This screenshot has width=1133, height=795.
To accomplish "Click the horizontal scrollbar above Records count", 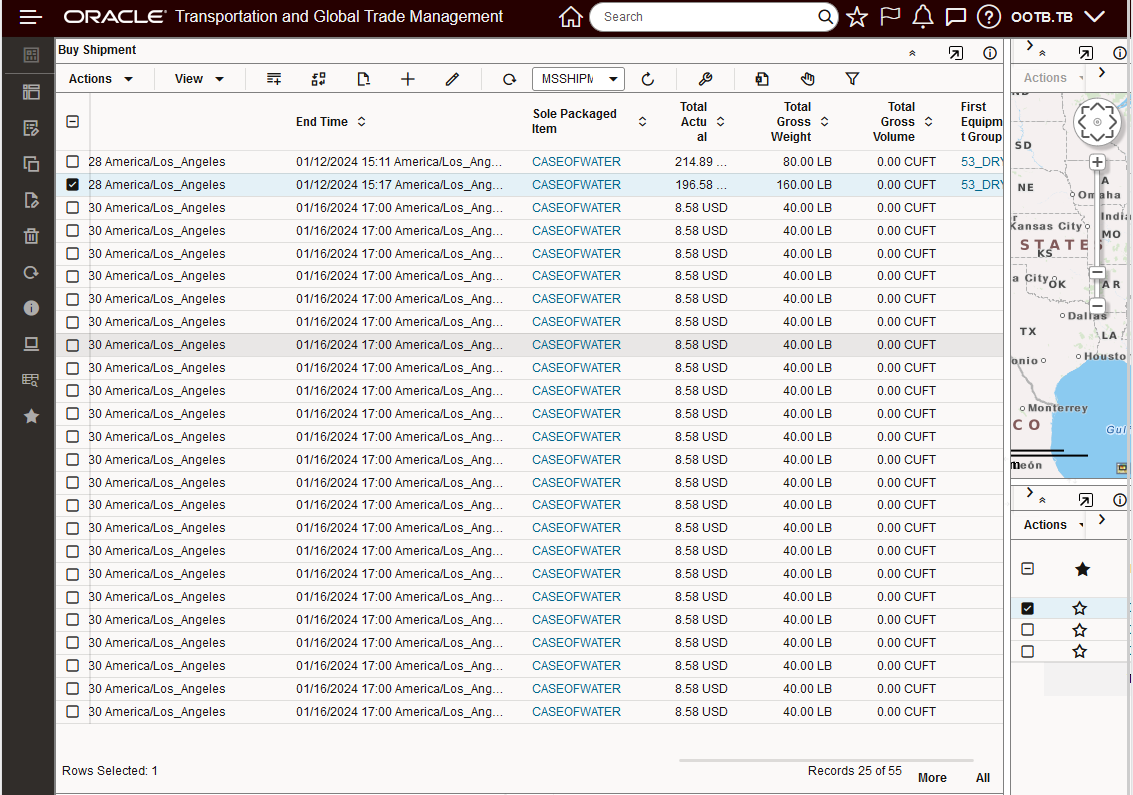I will point(826,760).
